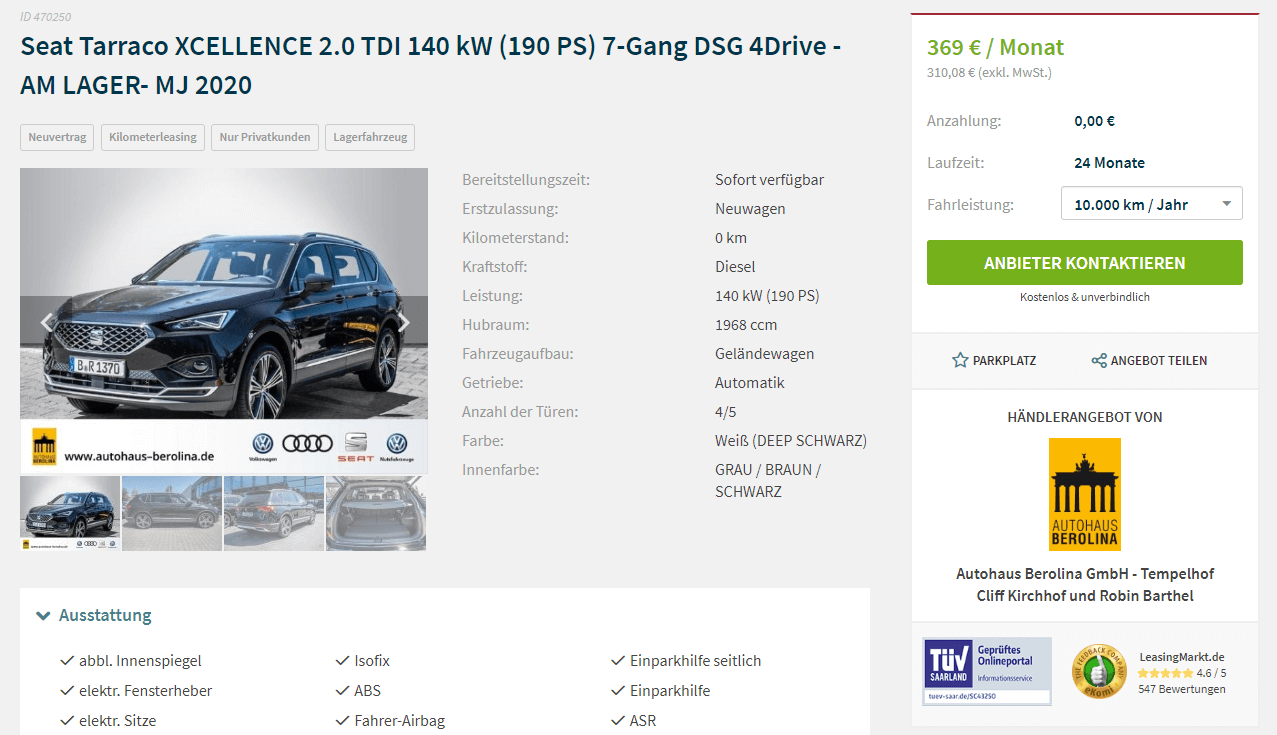This screenshot has width=1277, height=735.
Task: Click the Ausstattung section heading
Action: click(105, 615)
